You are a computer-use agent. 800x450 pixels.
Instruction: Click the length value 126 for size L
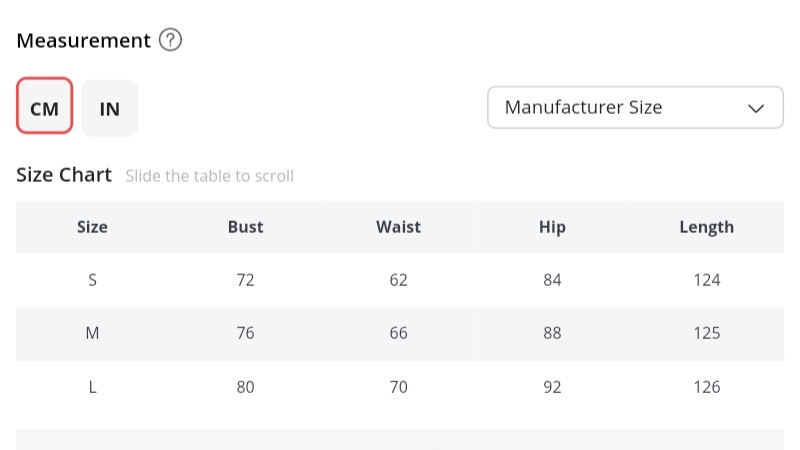point(706,387)
